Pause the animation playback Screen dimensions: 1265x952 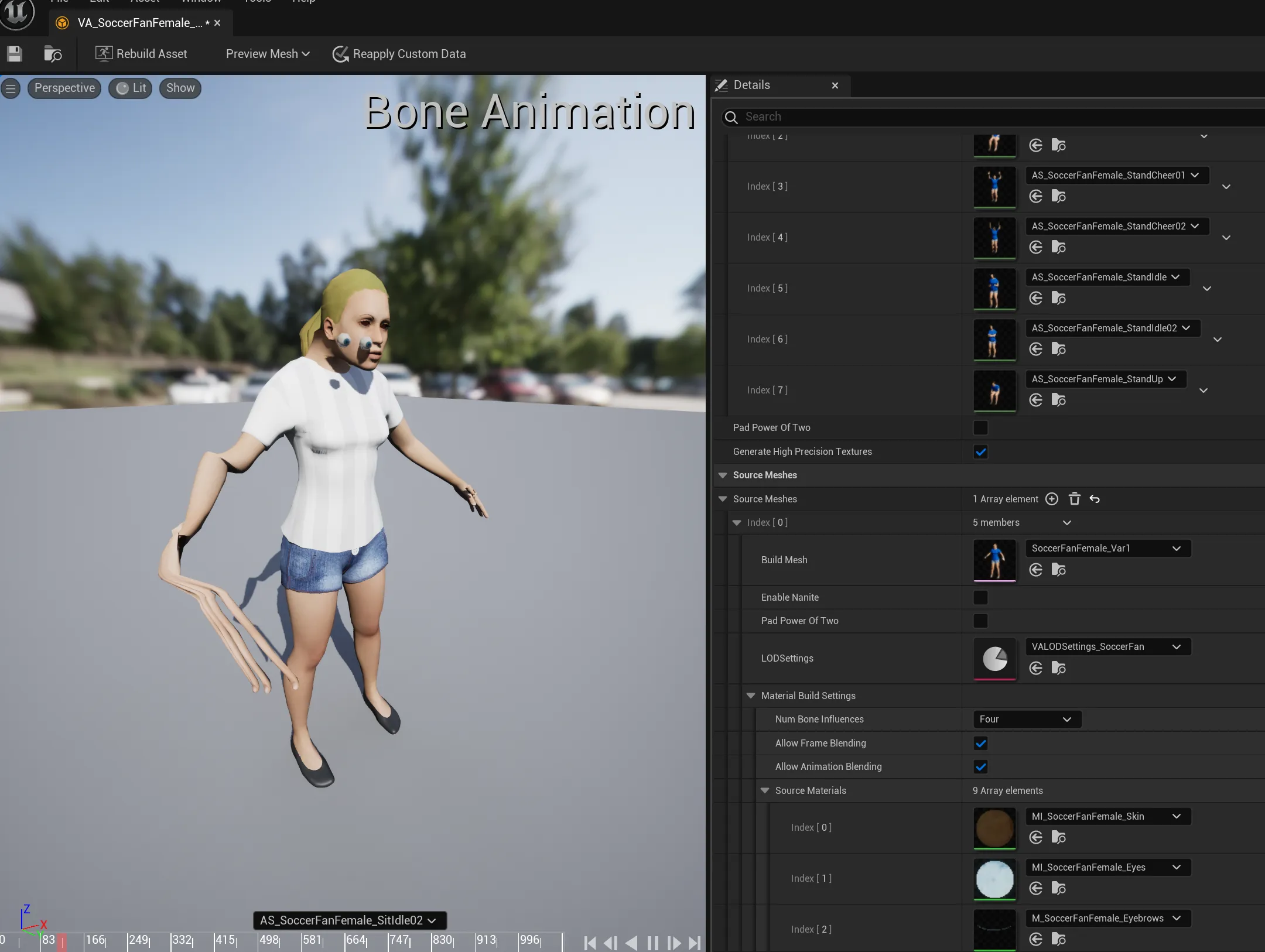[x=652, y=943]
